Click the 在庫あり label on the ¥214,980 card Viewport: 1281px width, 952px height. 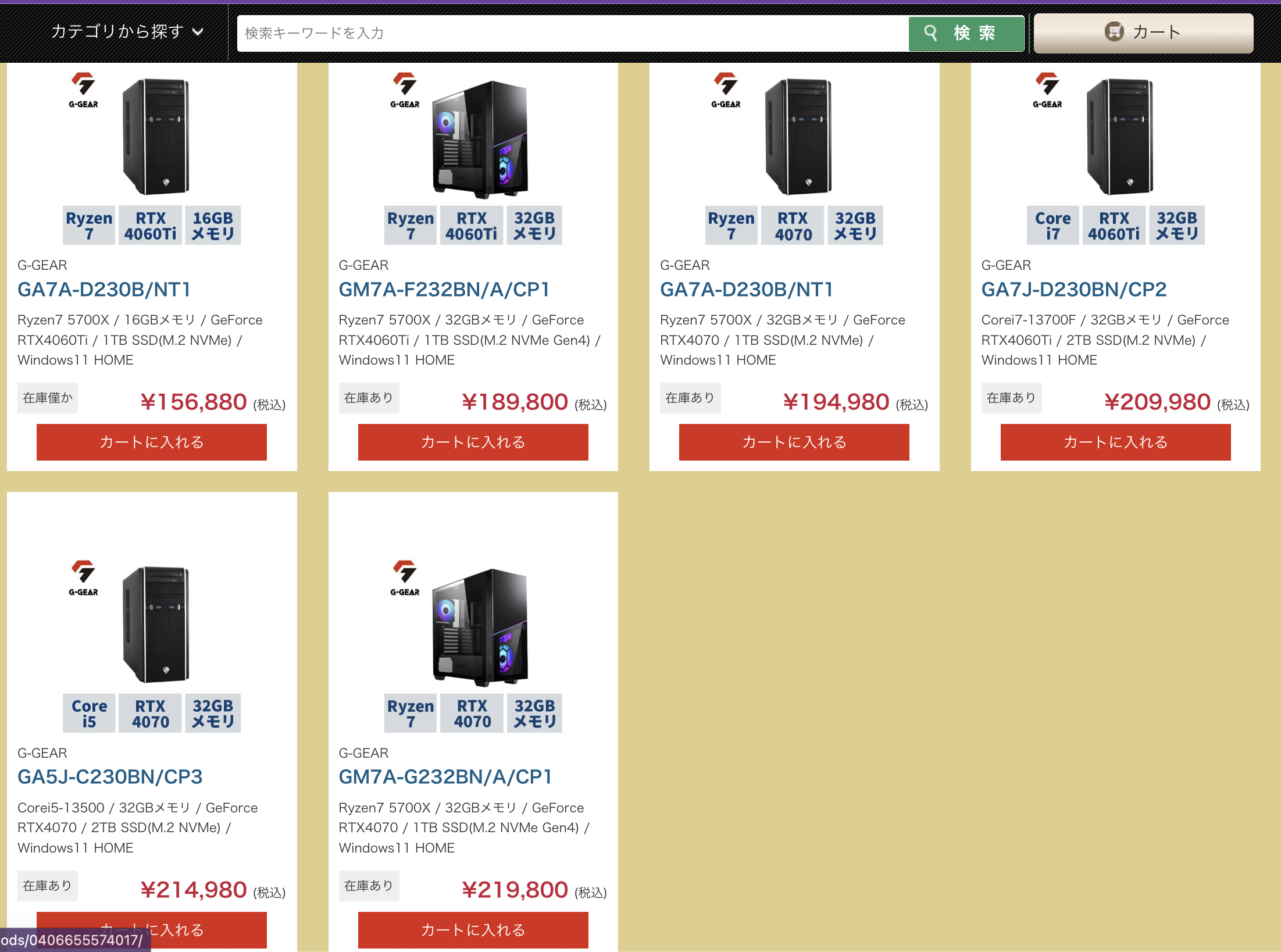pos(48,886)
